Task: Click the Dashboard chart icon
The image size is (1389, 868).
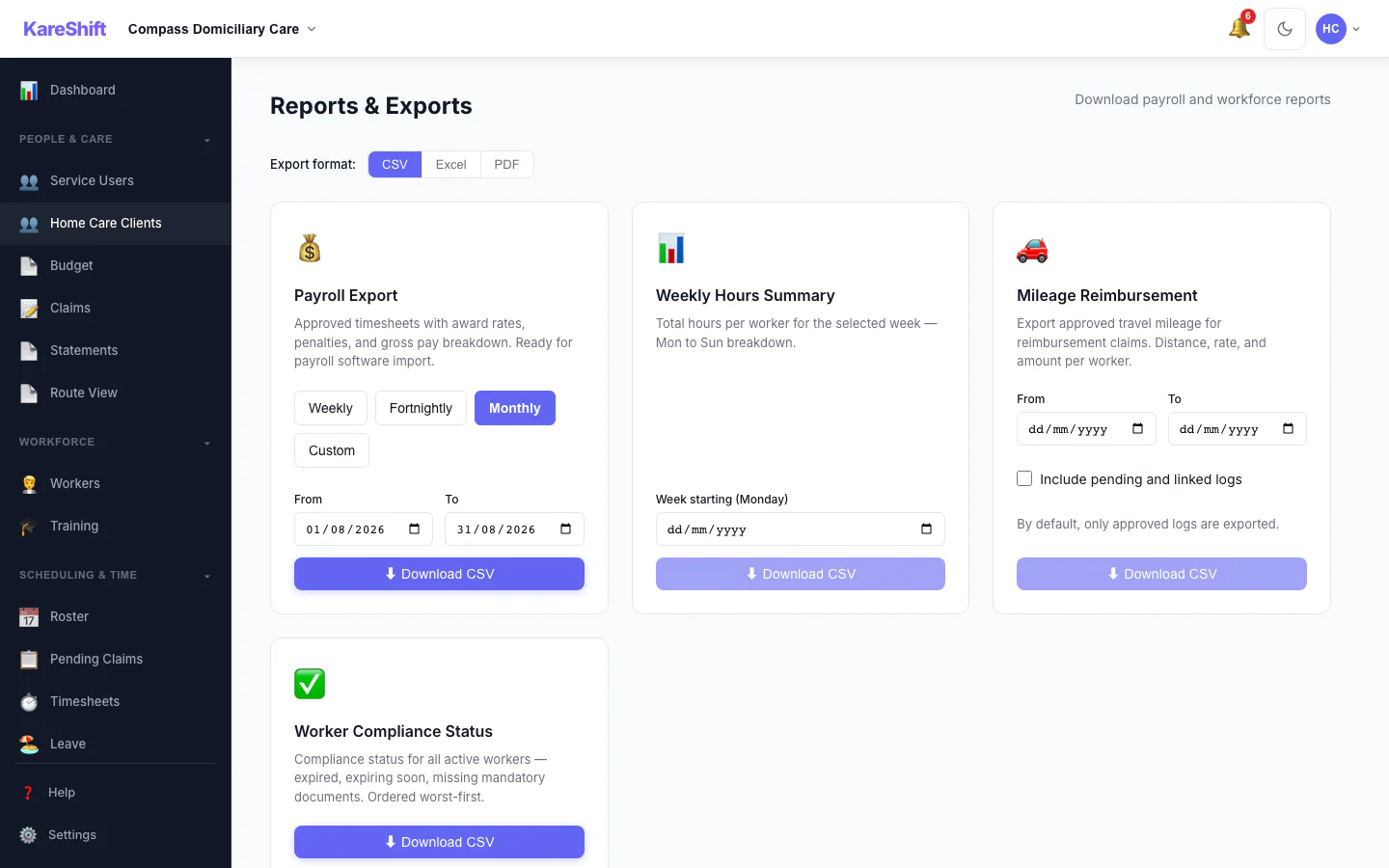Action: [29, 91]
